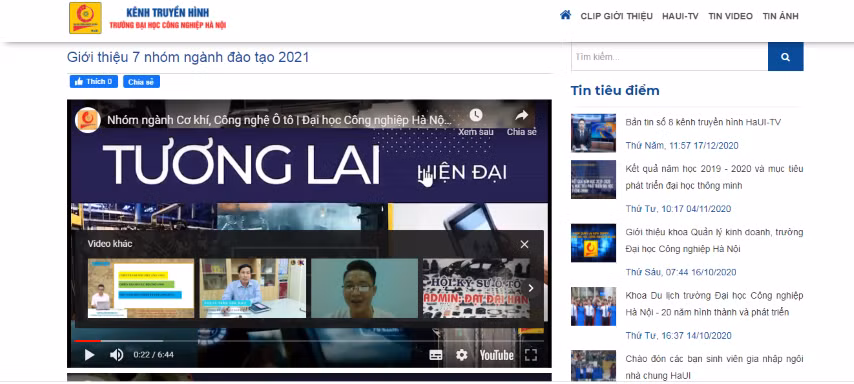This screenshot has width=854, height=384.
Task: Open the TIN VIDEO menu
Action: tap(730, 16)
